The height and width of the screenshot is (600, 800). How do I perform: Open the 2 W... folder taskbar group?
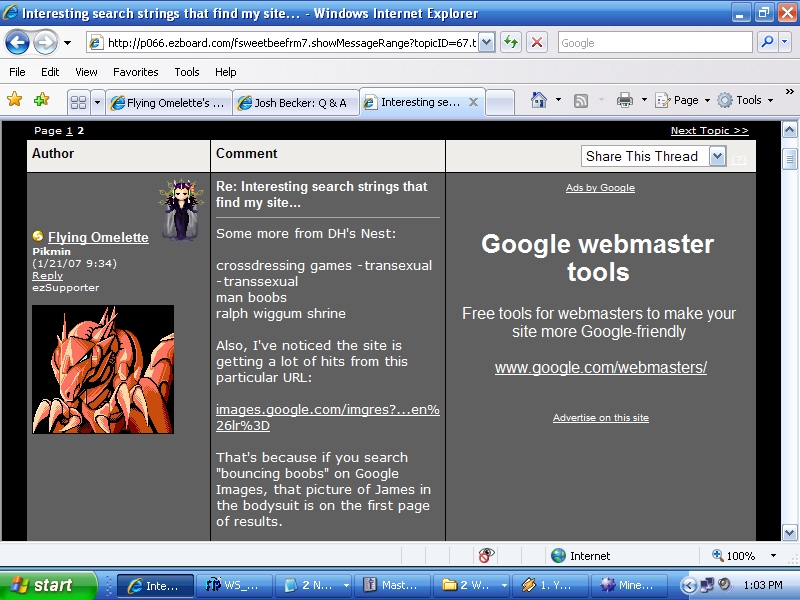pyautogui.click(x=470, y=586)
